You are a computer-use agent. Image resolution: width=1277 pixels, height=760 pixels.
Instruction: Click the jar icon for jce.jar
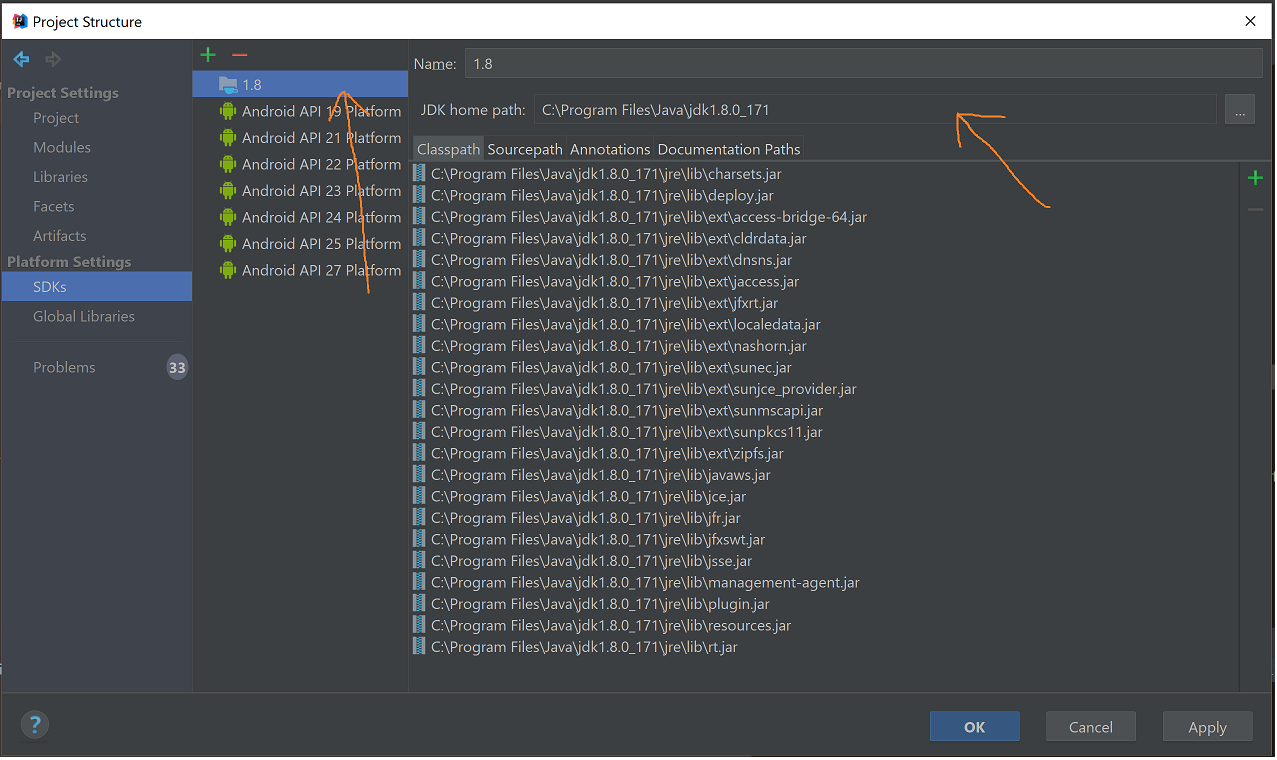(419, 497)
